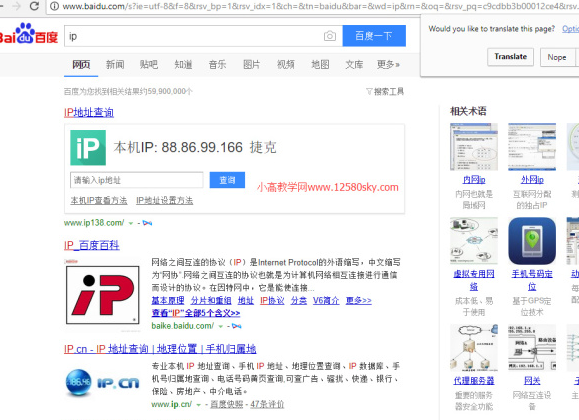The height and width of the screenshot is (420, 579).
Task: Click the Translate button
Action: [510, 57]
